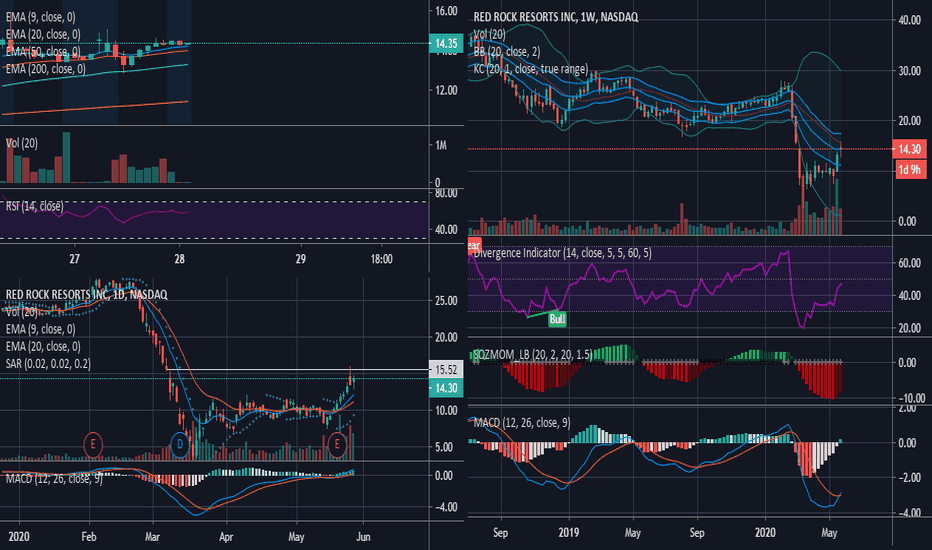The image size is (932, 550).
Task: Select Vol (20) legend on weekly chart
Action: [x=489, y=34]
